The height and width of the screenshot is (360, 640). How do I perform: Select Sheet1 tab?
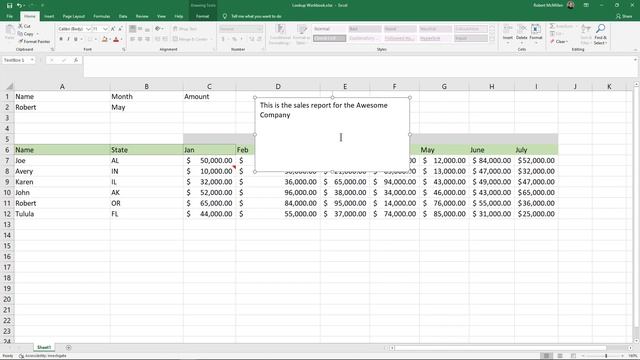point(44,348)
